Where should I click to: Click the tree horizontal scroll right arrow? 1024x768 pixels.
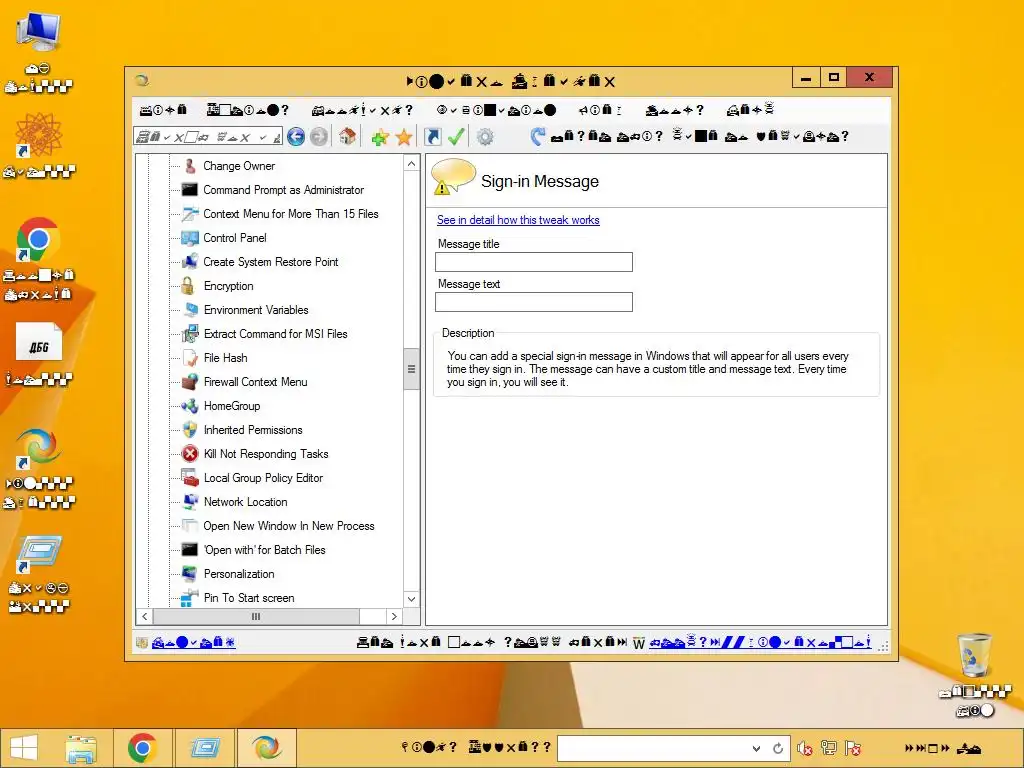point(394,616)
